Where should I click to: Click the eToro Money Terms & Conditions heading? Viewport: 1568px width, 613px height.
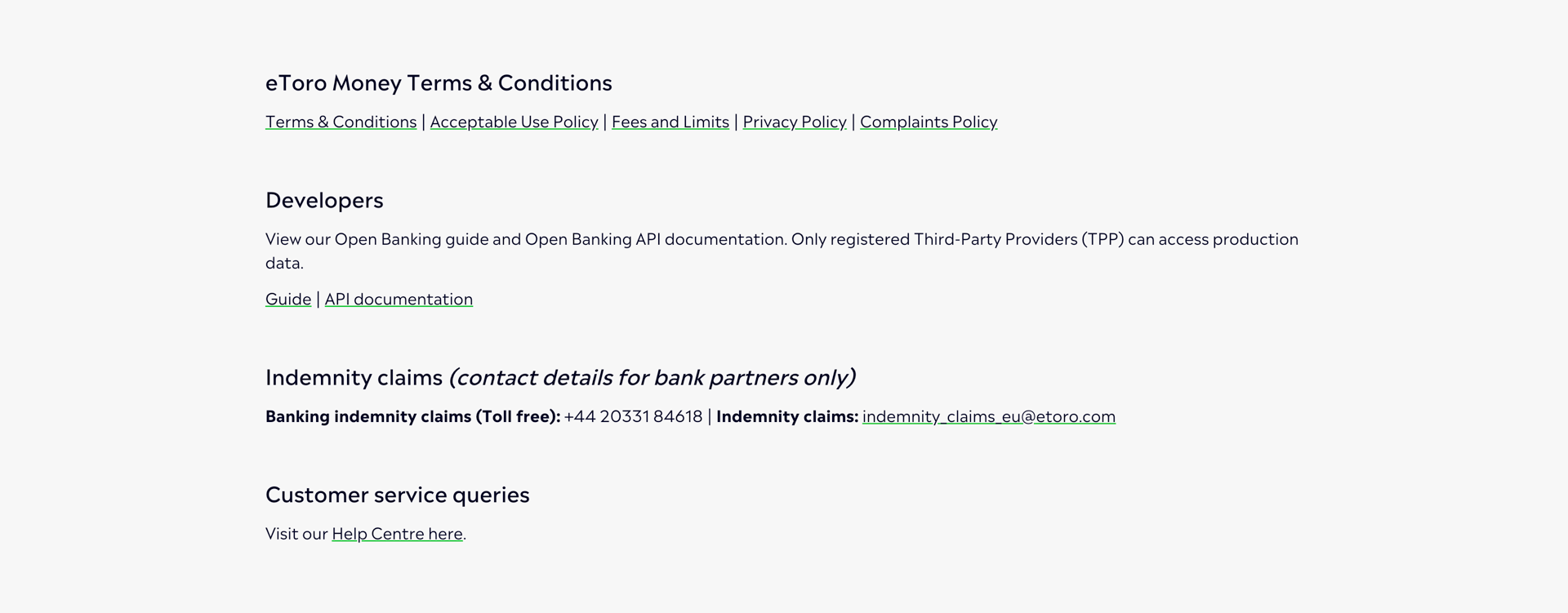pyautogui.click(x=439, y=83)
